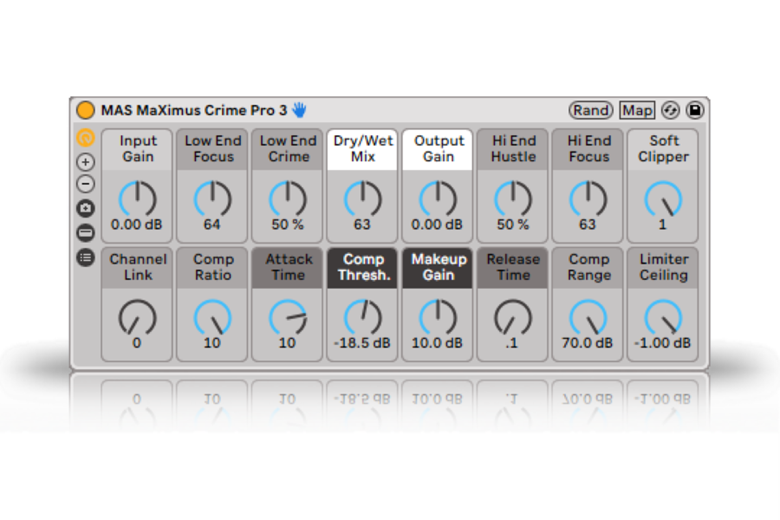Viewport: 780px width, 520px height.
Task: Select the Makeup Gain macro label
Action: click(438, 268)
